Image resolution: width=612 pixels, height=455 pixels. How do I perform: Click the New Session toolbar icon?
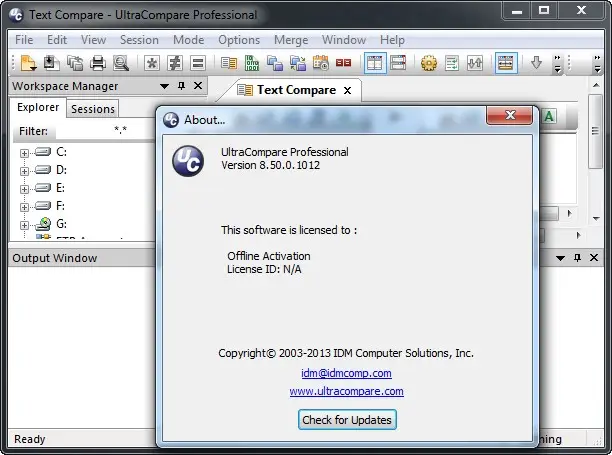pos(28,63)
